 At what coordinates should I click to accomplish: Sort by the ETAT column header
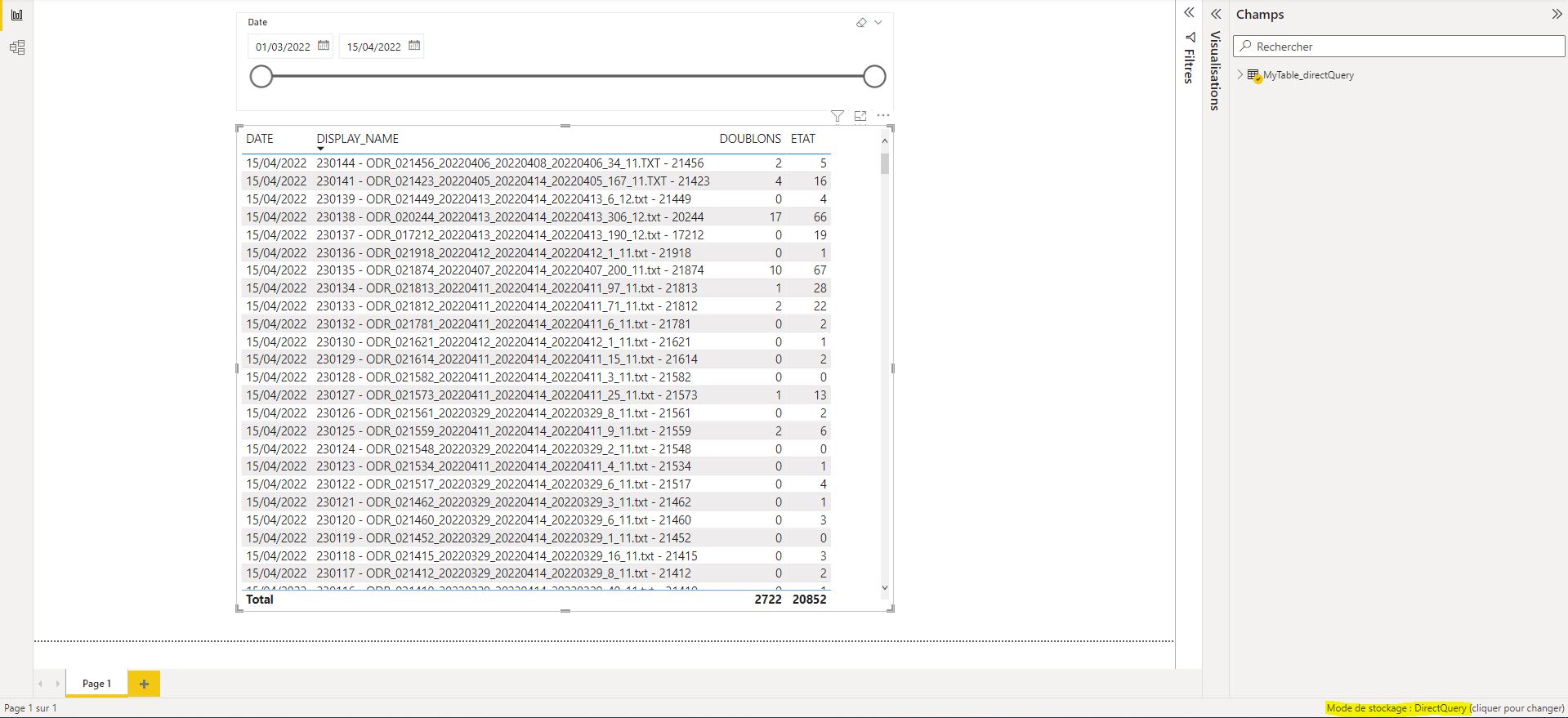pyautogui.click(x=803, y=139)
